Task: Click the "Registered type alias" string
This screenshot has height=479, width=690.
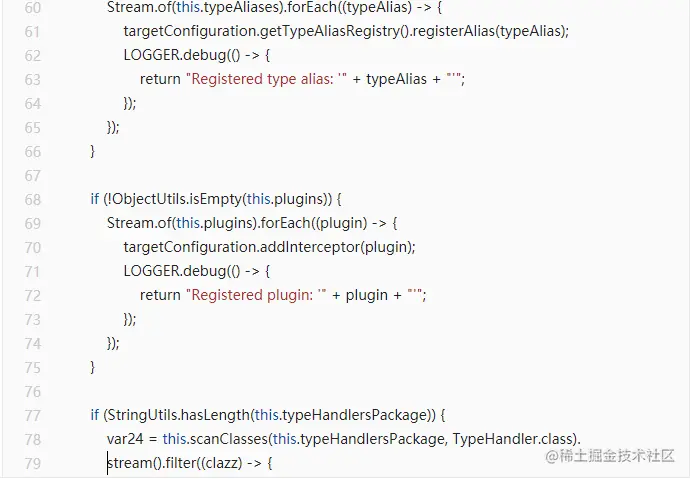Action: [x=266, y=79]
